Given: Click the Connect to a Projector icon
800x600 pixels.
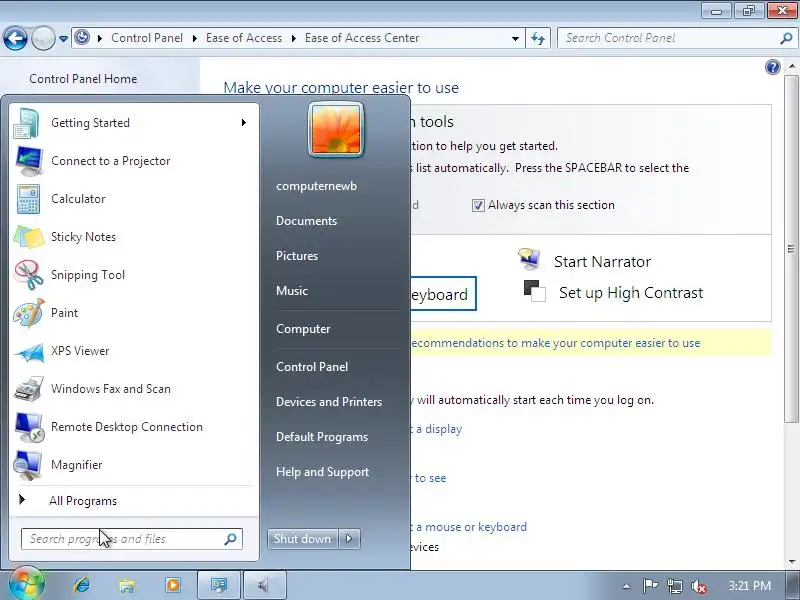Looking at the screenshot, I should [29, 161].
